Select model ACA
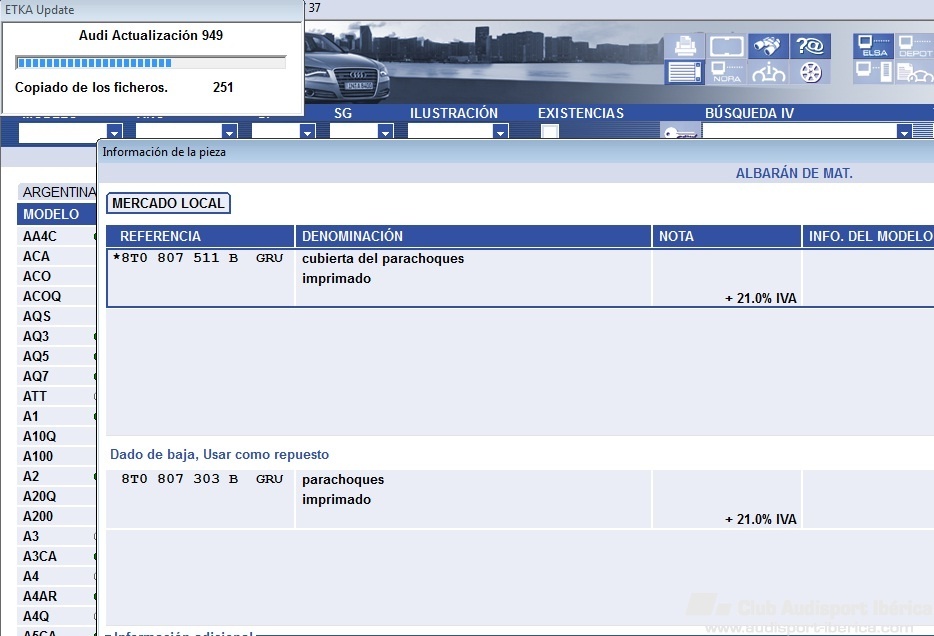 pyautogui.click(x=57, y=256)
